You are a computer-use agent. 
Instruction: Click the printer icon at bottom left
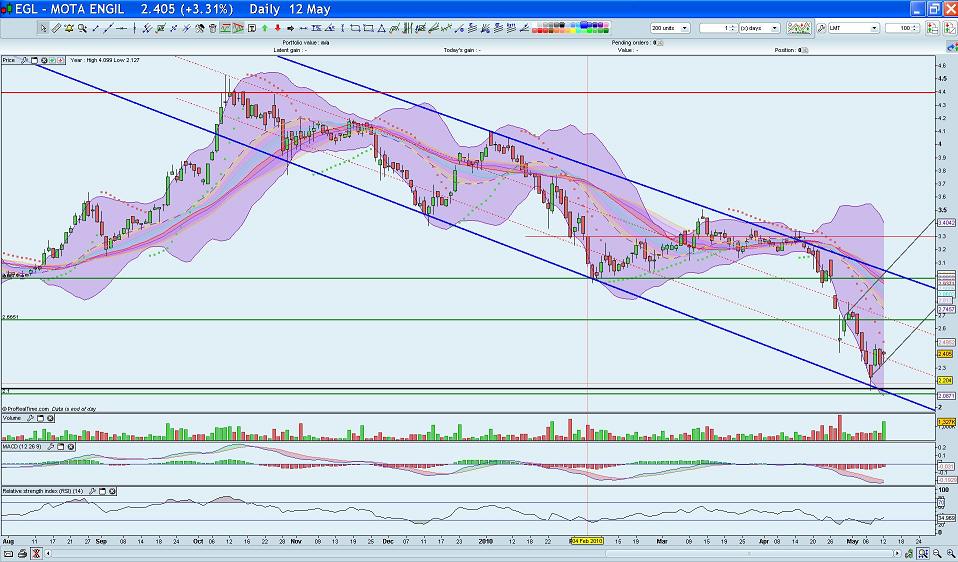pos(23,554)
